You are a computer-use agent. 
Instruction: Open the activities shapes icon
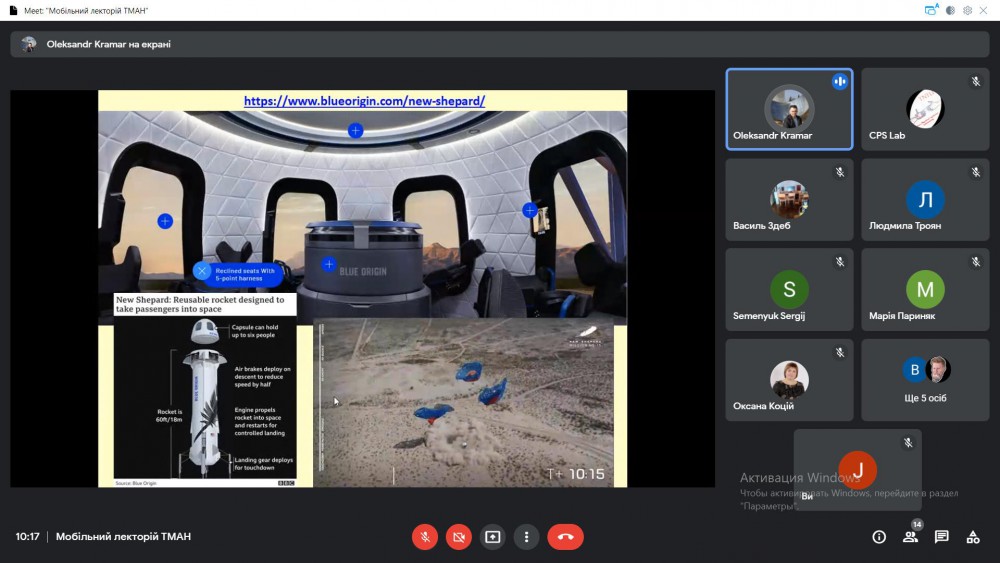coord(973,537)
